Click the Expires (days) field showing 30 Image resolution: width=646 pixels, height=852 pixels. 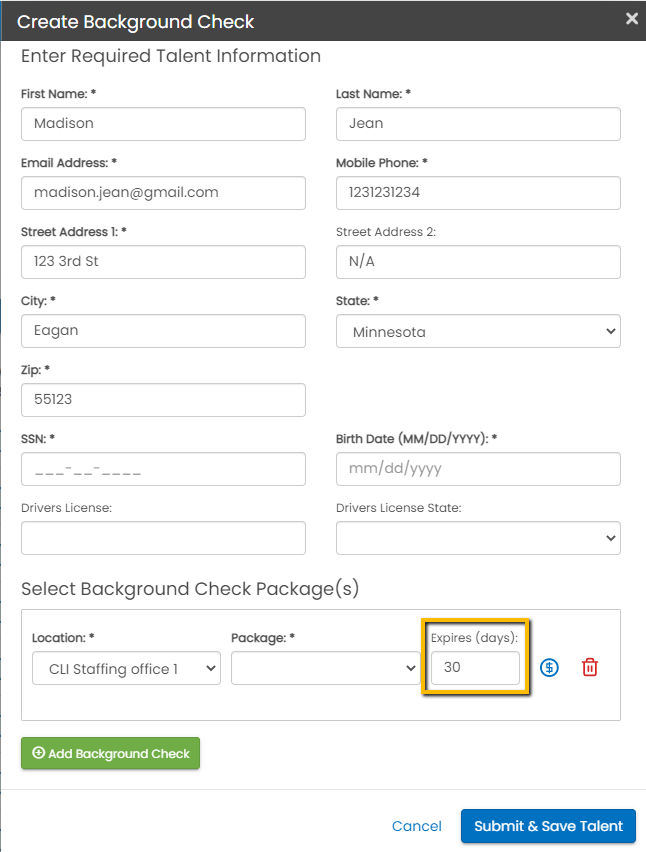475,668
